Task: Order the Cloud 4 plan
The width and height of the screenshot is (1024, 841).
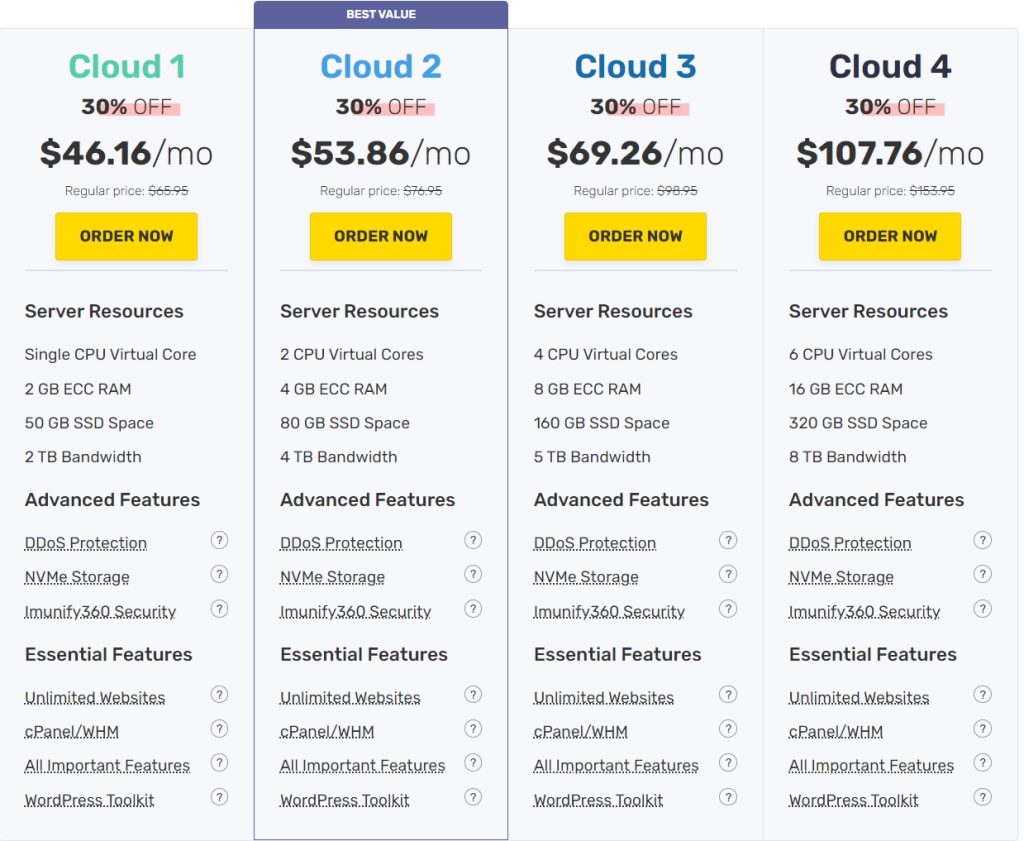Action: click(x=890, y=237)
